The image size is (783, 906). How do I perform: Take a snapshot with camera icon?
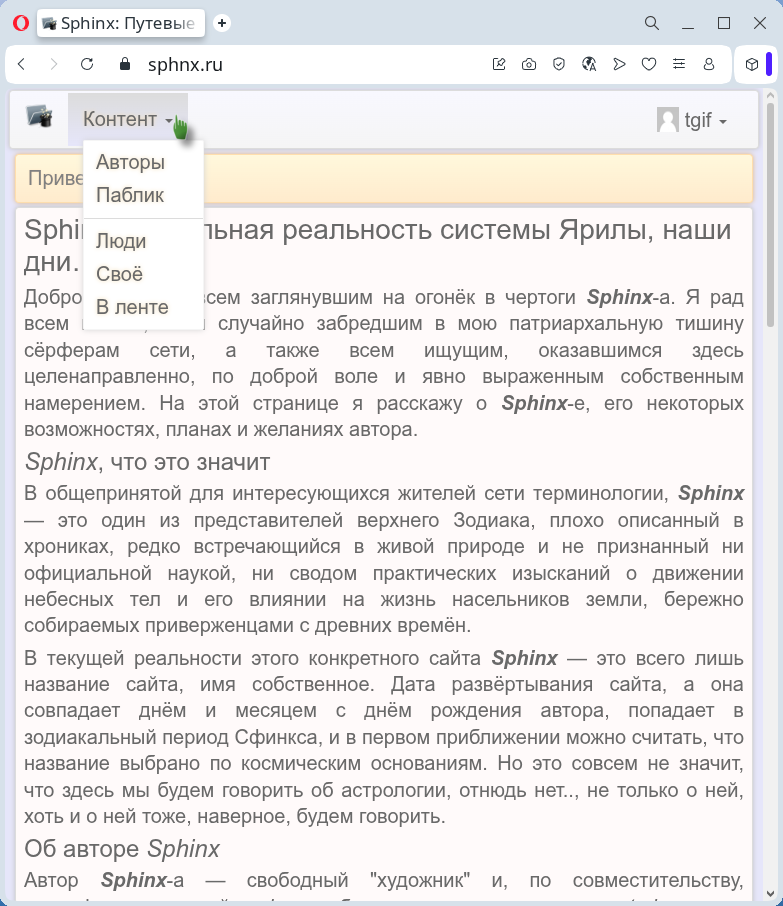(528, 64)
